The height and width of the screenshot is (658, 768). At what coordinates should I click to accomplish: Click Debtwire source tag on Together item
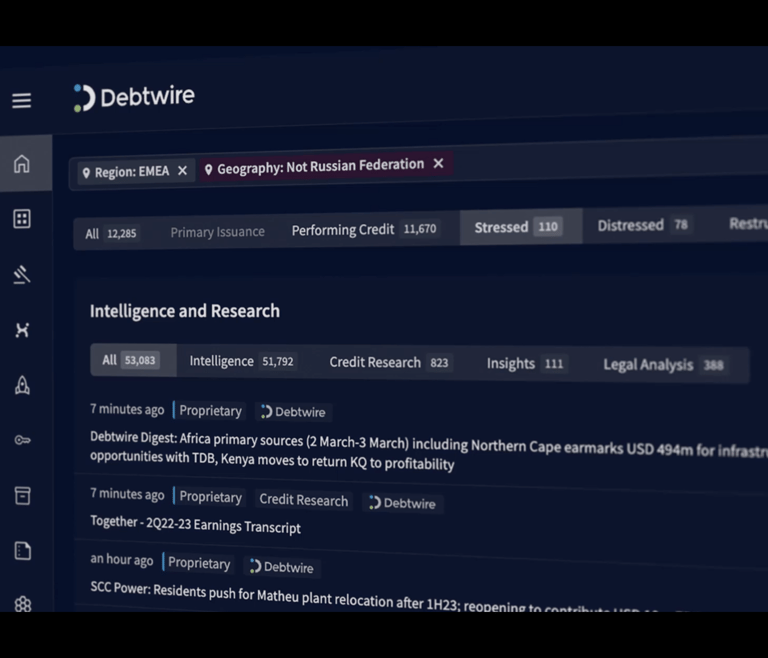403,503
